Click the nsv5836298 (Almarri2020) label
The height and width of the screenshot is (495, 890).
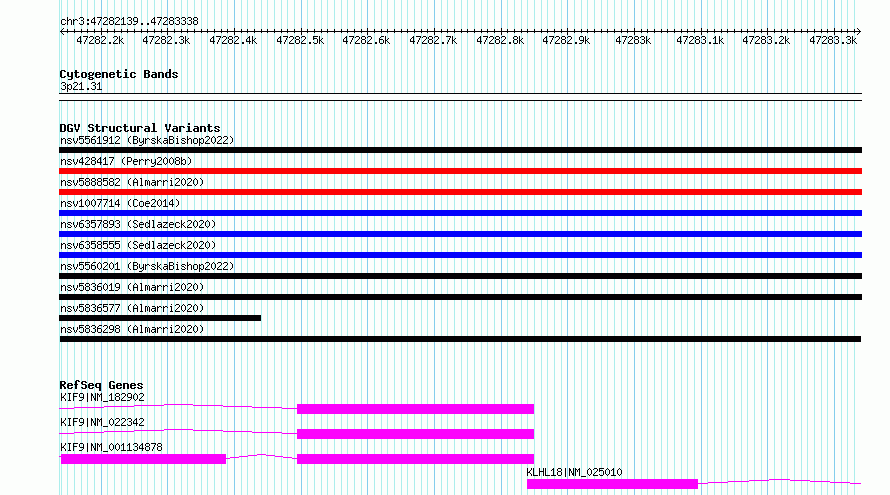[132, 330]
